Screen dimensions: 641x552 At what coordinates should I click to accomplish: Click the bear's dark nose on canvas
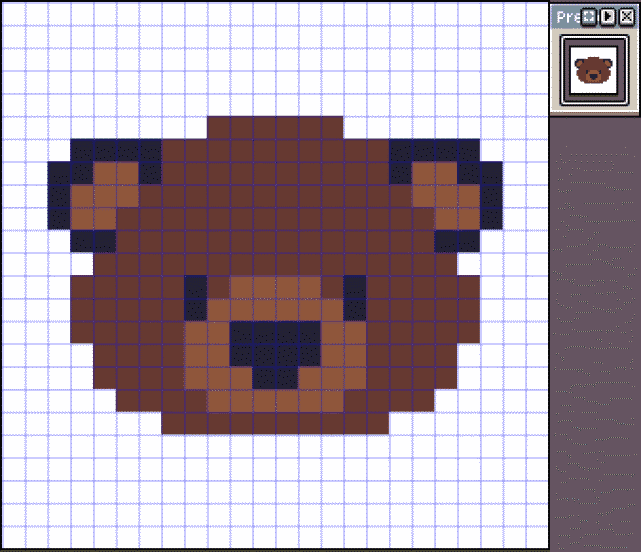tap(275, 355)
